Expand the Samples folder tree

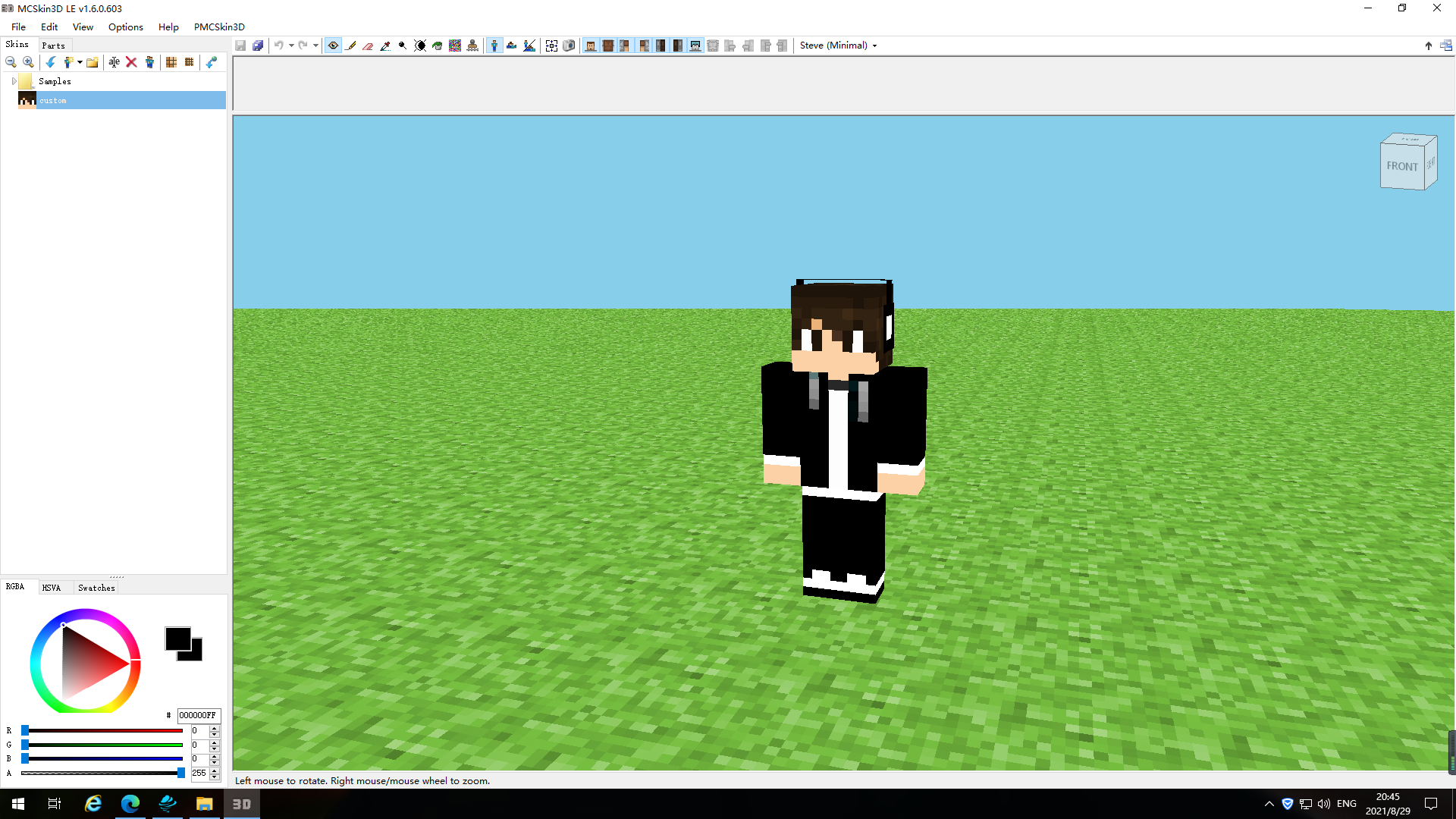tap(14, 81)
